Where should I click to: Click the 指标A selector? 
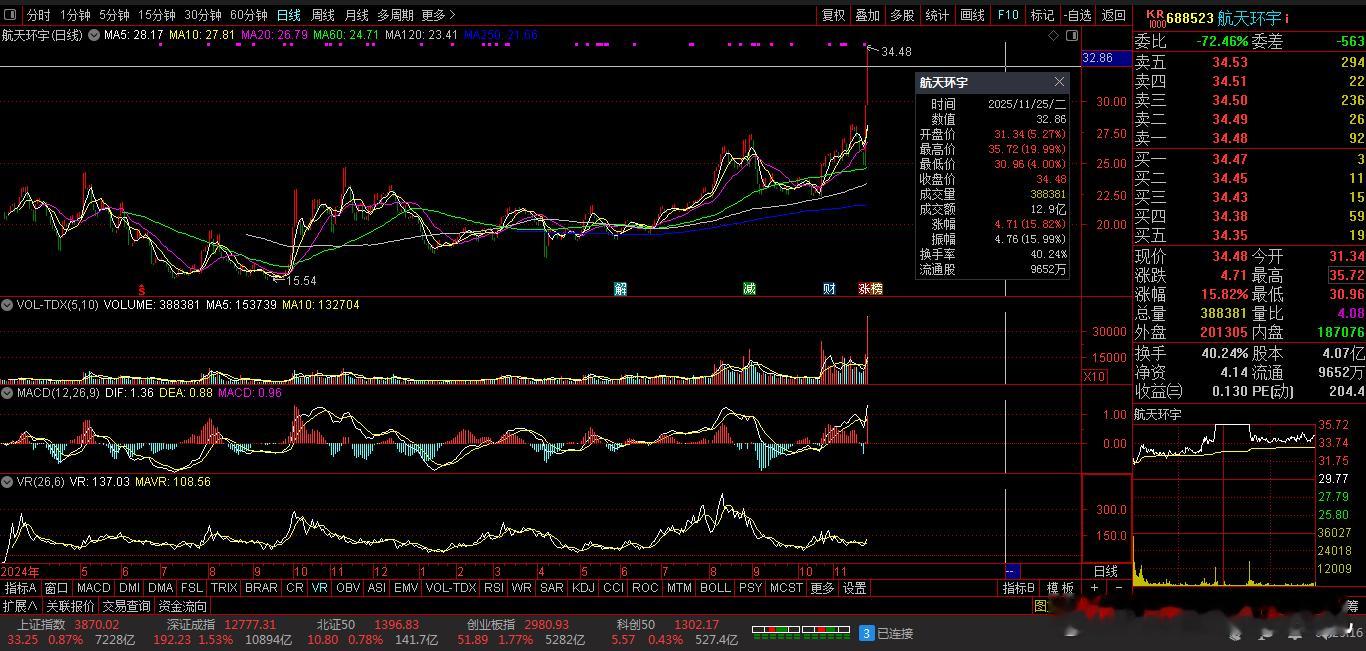(x=20, y=588)
